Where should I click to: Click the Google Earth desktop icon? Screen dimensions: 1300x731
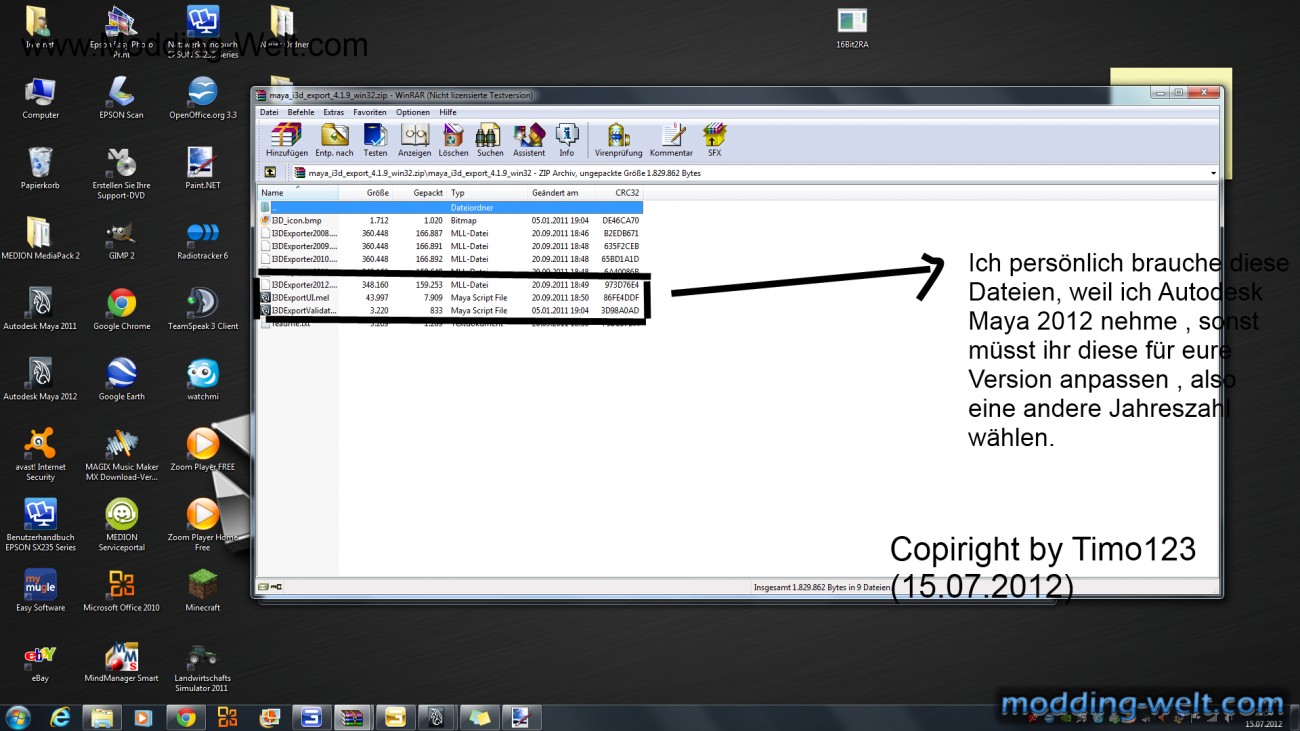coord(121,379)
